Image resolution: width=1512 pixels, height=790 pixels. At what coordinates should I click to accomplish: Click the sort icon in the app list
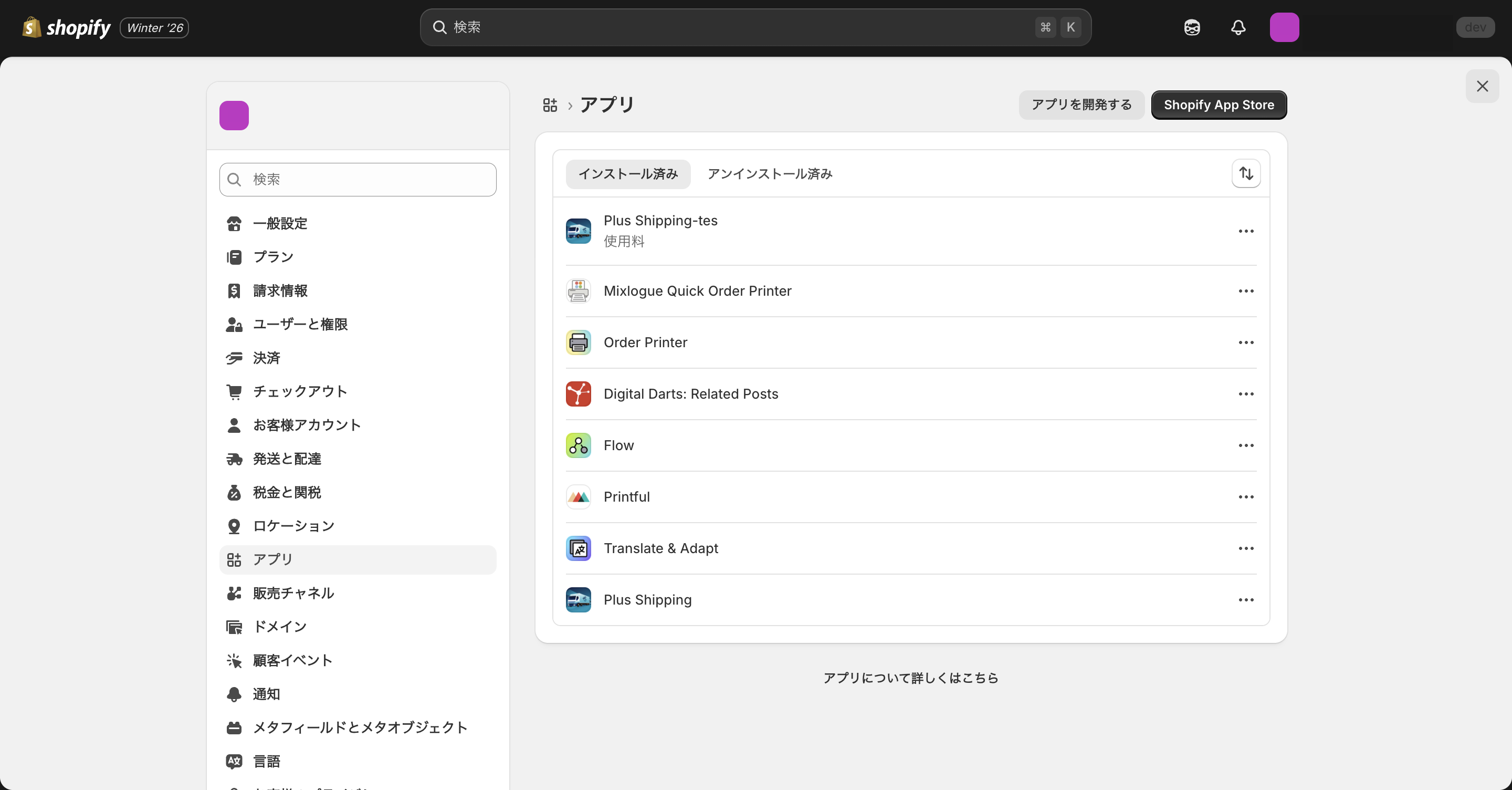pos(1246,173)
